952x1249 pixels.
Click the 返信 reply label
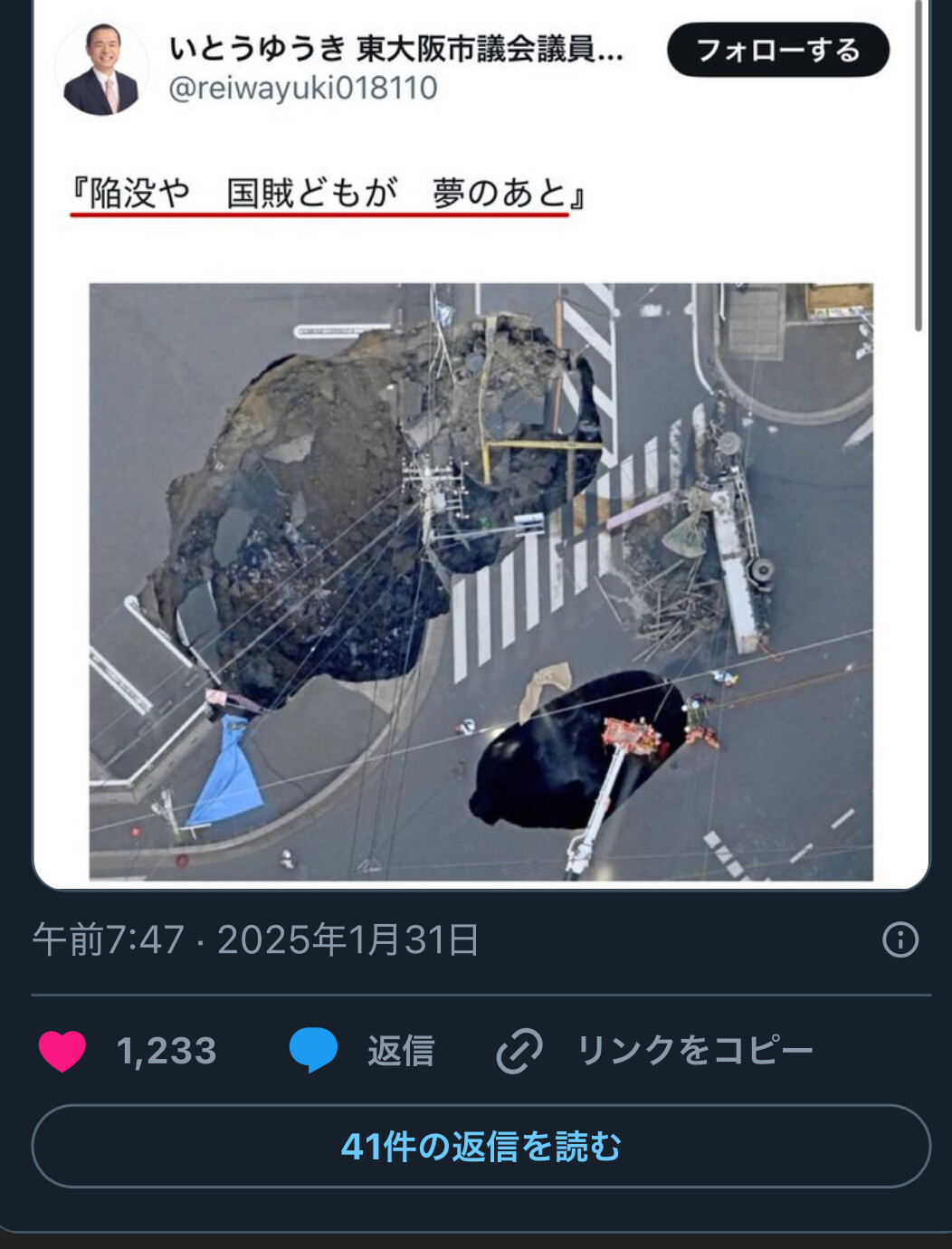click(x=401, y=1051)
